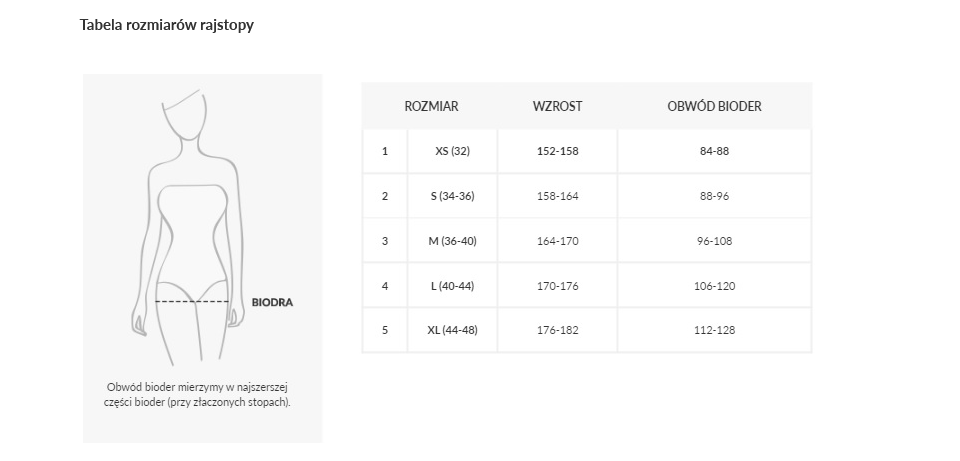Viewport: 960px width, 461px height.
Task: Click hip circumference value 88-96
Action: 714,196
